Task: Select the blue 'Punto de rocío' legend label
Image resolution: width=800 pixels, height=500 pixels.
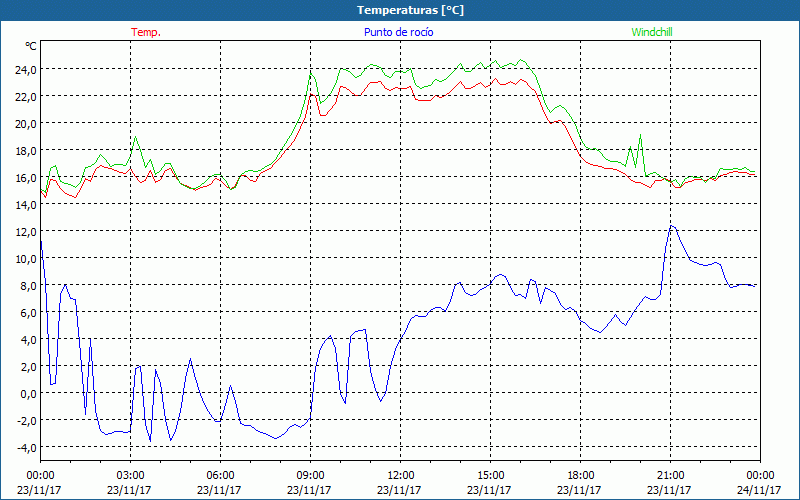Action: coord(398,32)
